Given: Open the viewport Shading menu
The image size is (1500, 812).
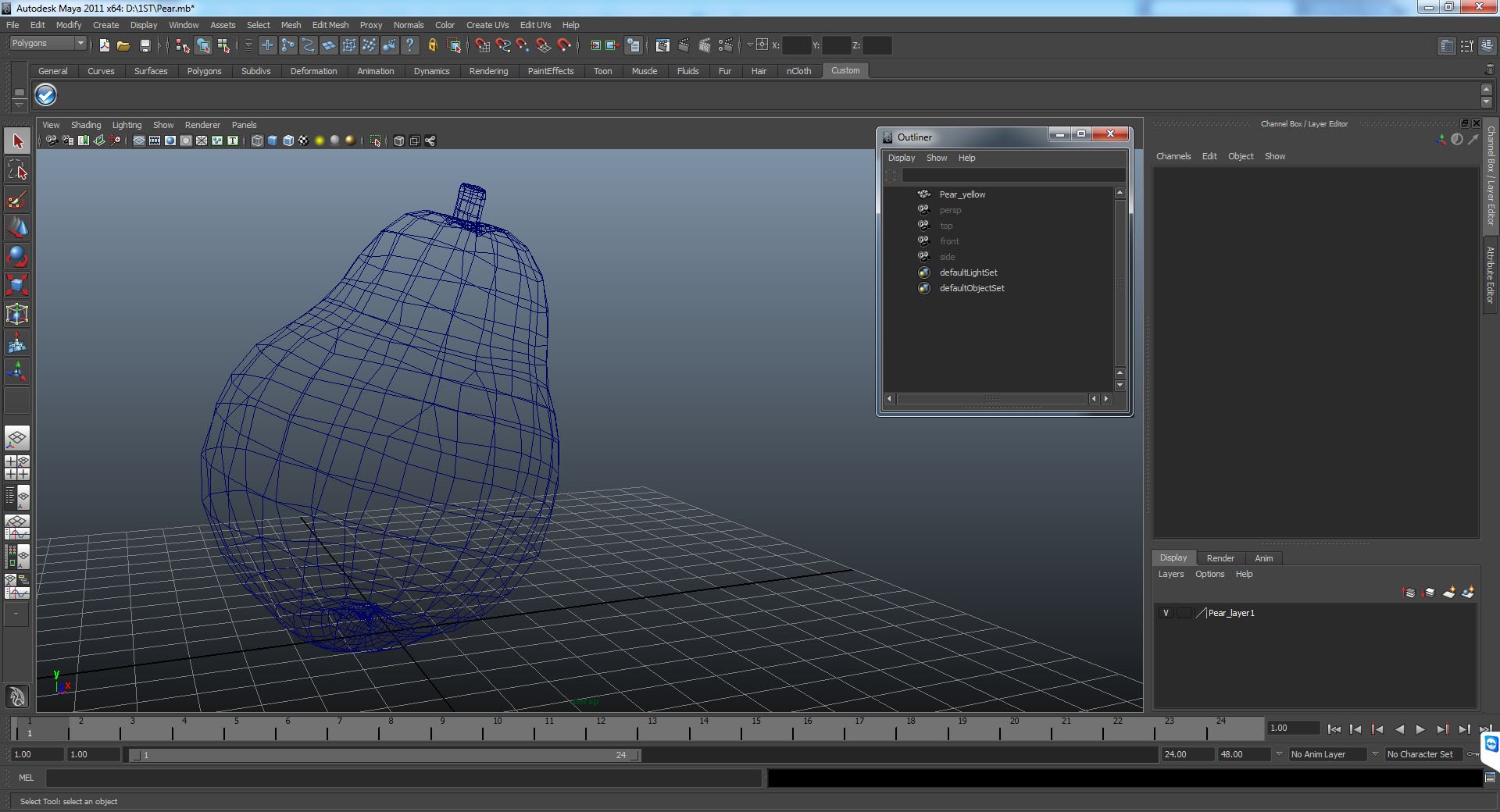Looking at the screenshot, I should (x=86, y=125).
